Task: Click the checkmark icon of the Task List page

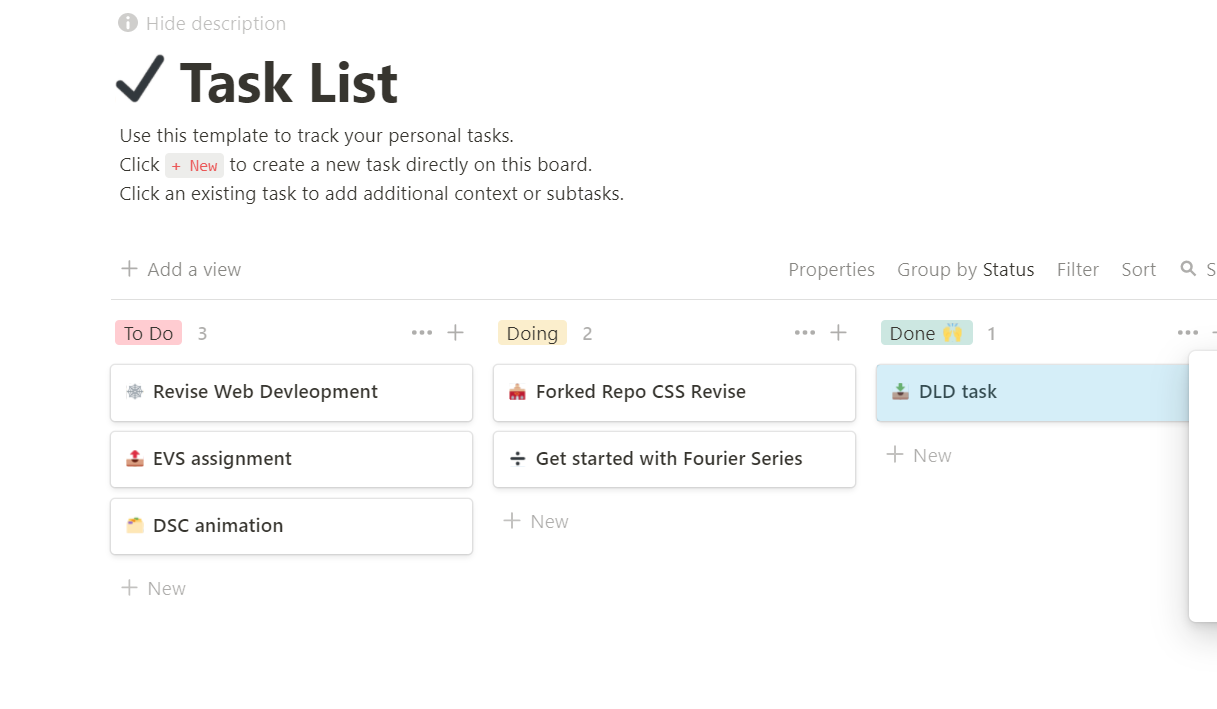Action: point(139,80)
